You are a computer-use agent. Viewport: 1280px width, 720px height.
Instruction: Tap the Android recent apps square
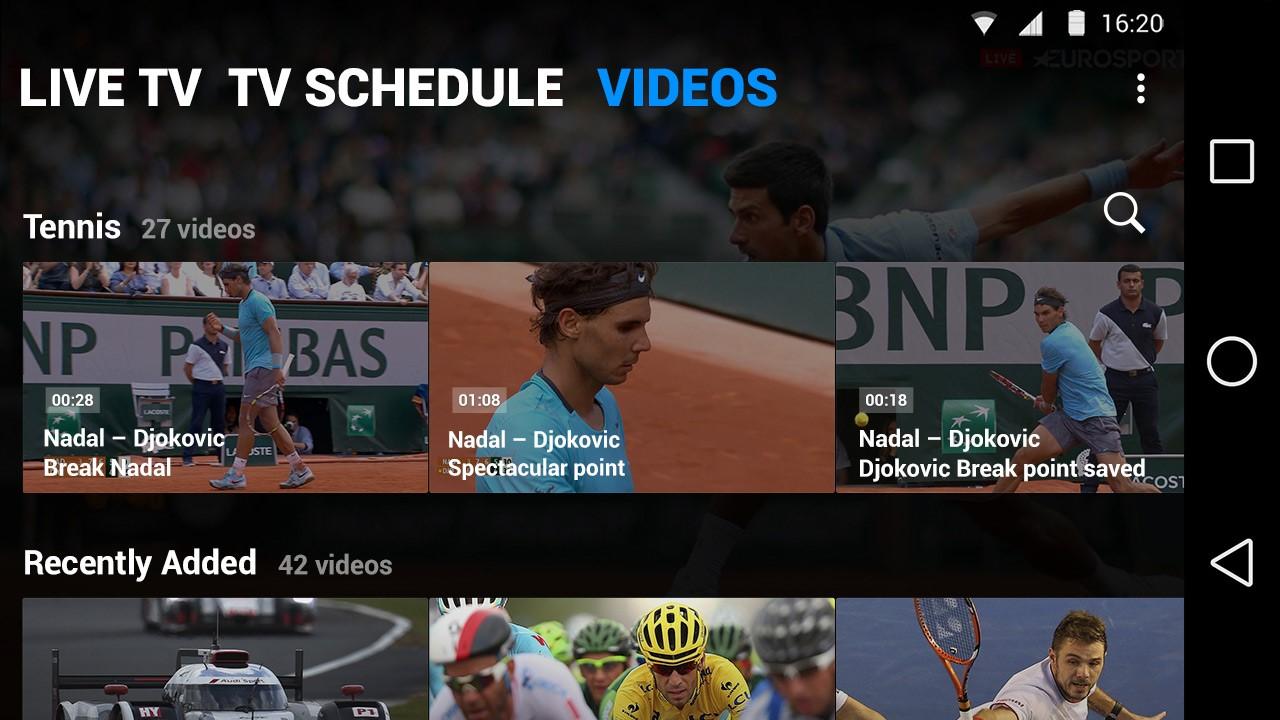(x=1232, y=161)
